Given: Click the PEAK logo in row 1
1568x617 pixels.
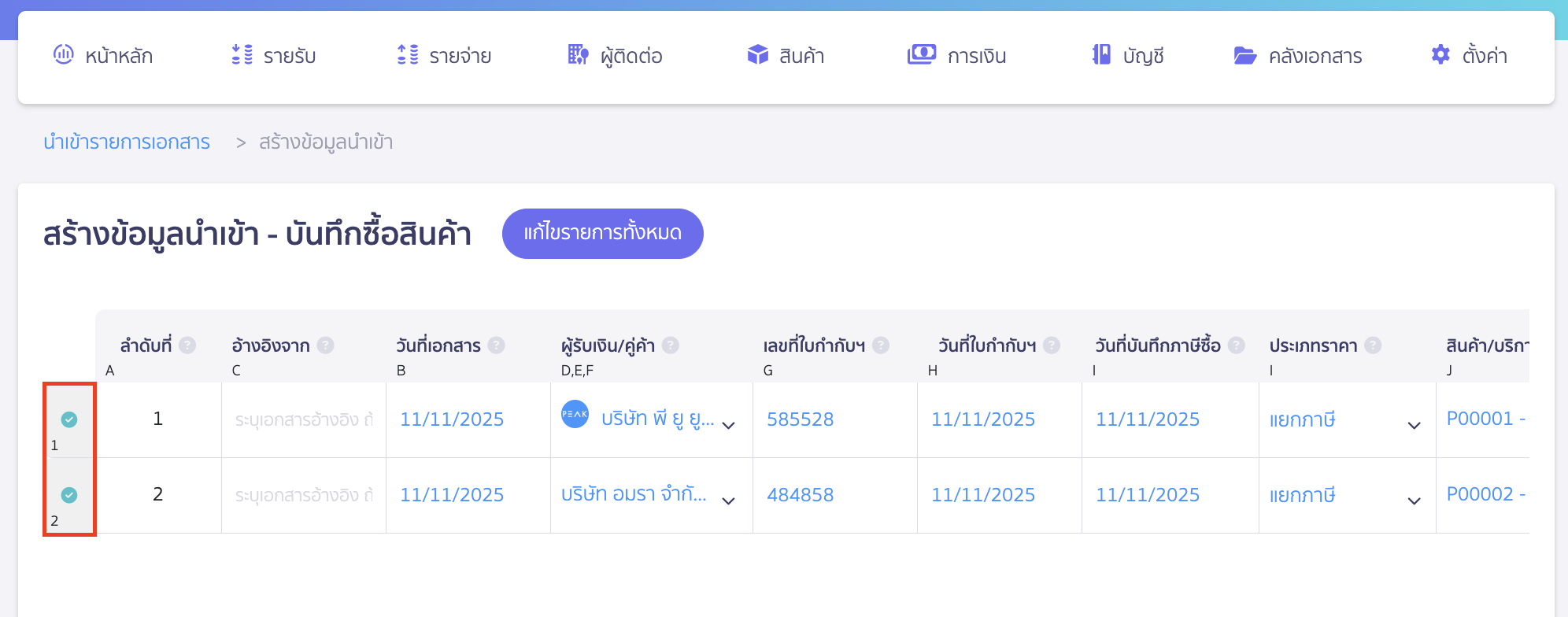Looking at the screenshot, I should [x=575, y=414].
